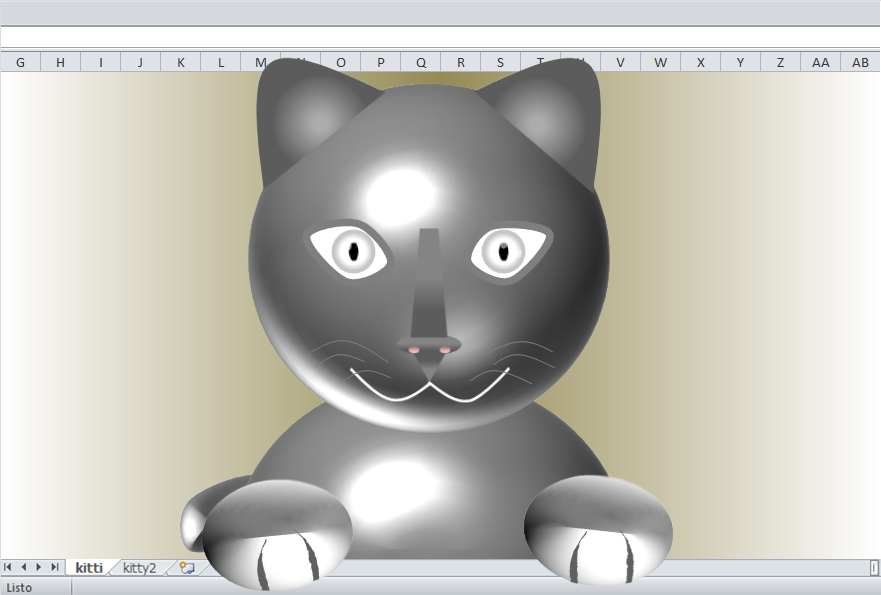Image resolution: width=881 pixels, height=595 pixels.
Task: Select column L header
Action: [220, 62]
